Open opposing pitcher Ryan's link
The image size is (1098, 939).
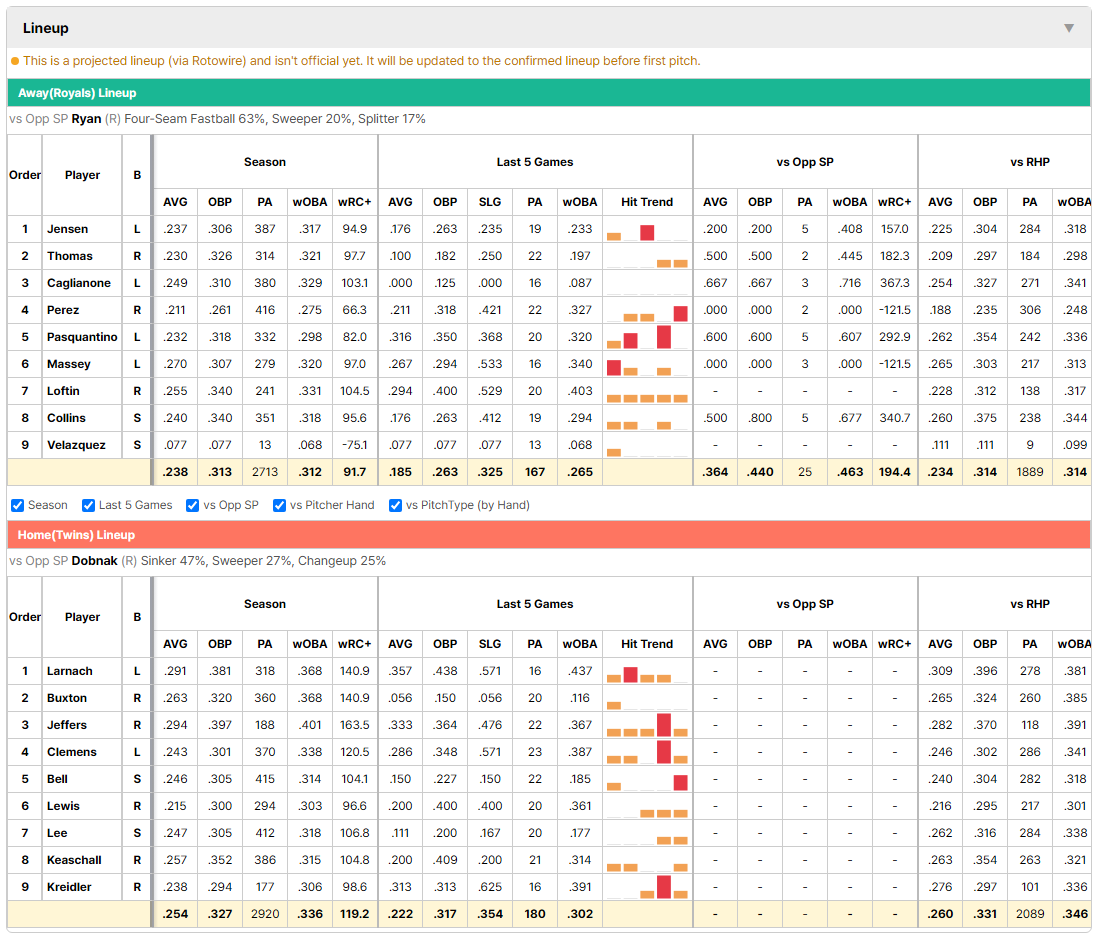[x=86, y=119]
